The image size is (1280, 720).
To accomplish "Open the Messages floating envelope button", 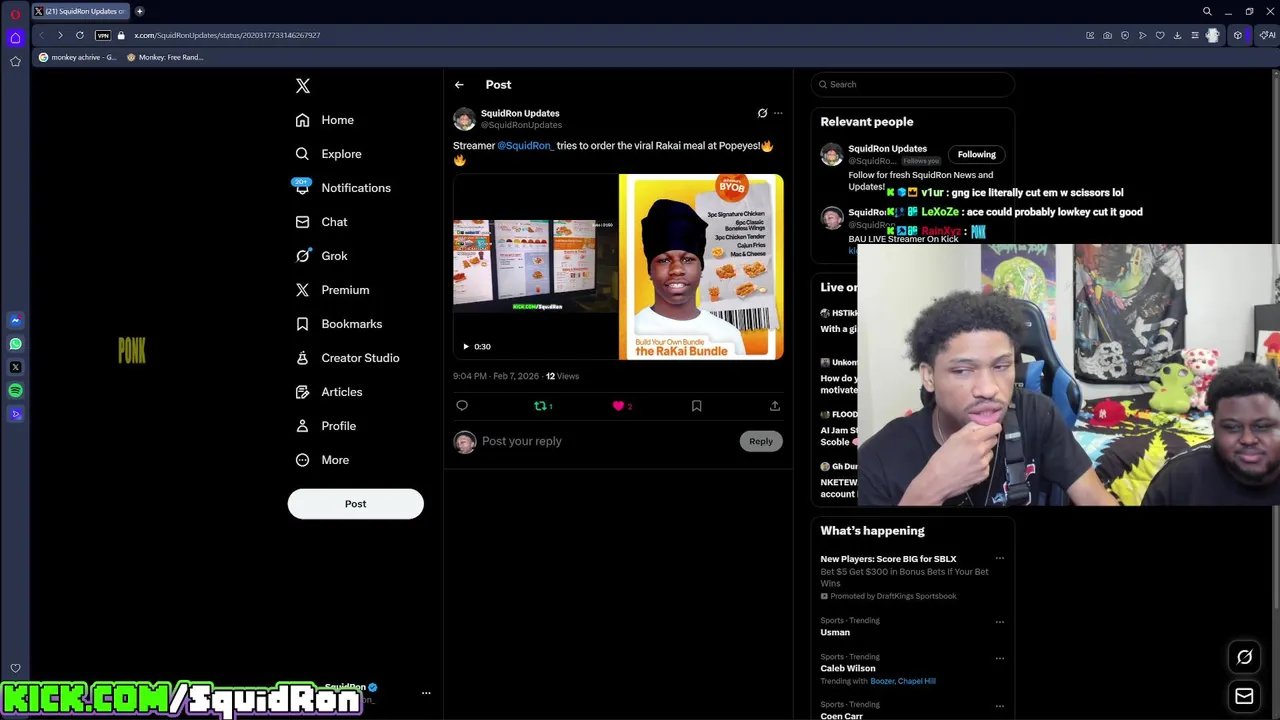I will coord(1245,696).
